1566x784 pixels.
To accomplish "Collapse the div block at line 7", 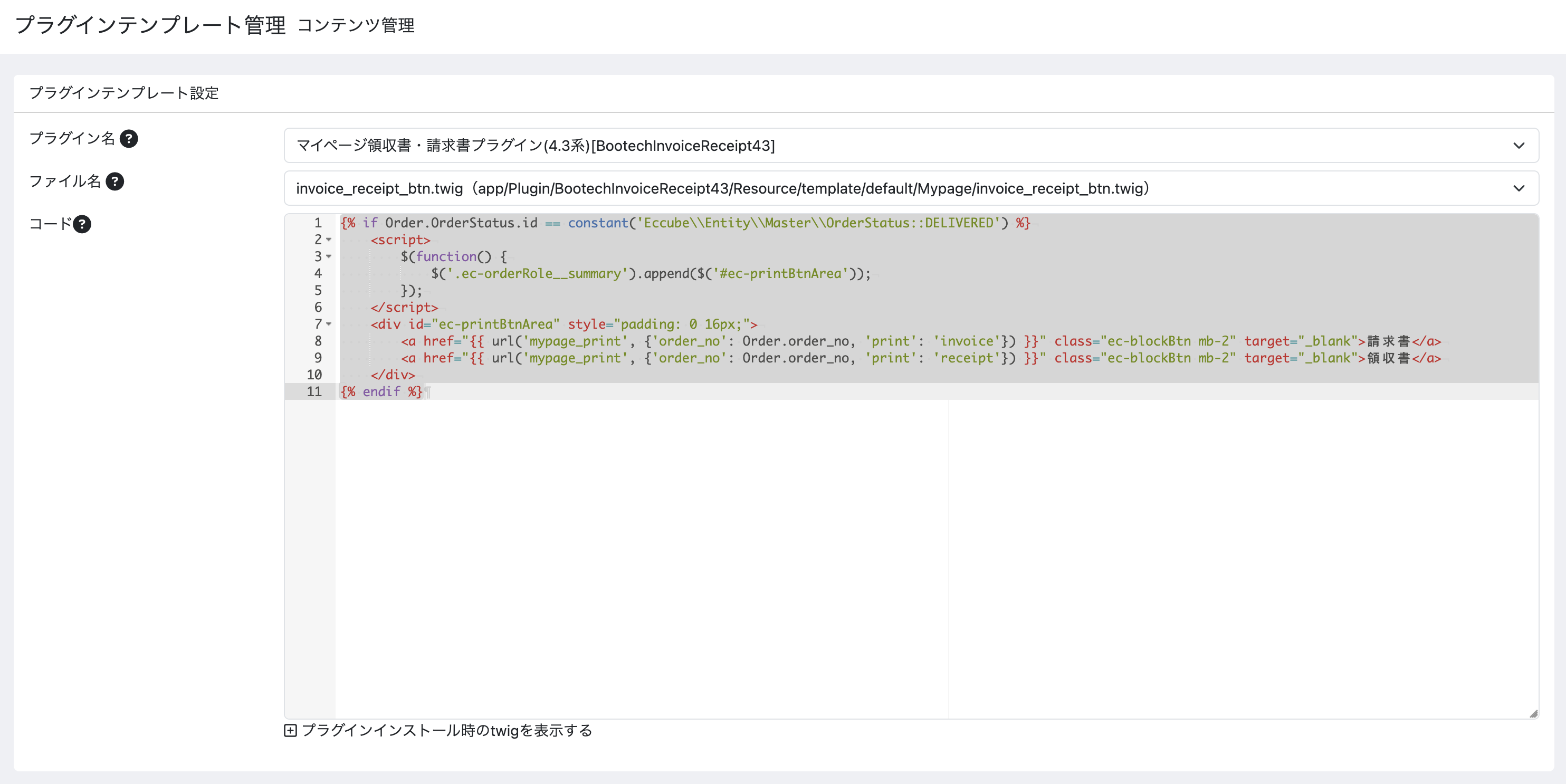I will pos(329,324).
